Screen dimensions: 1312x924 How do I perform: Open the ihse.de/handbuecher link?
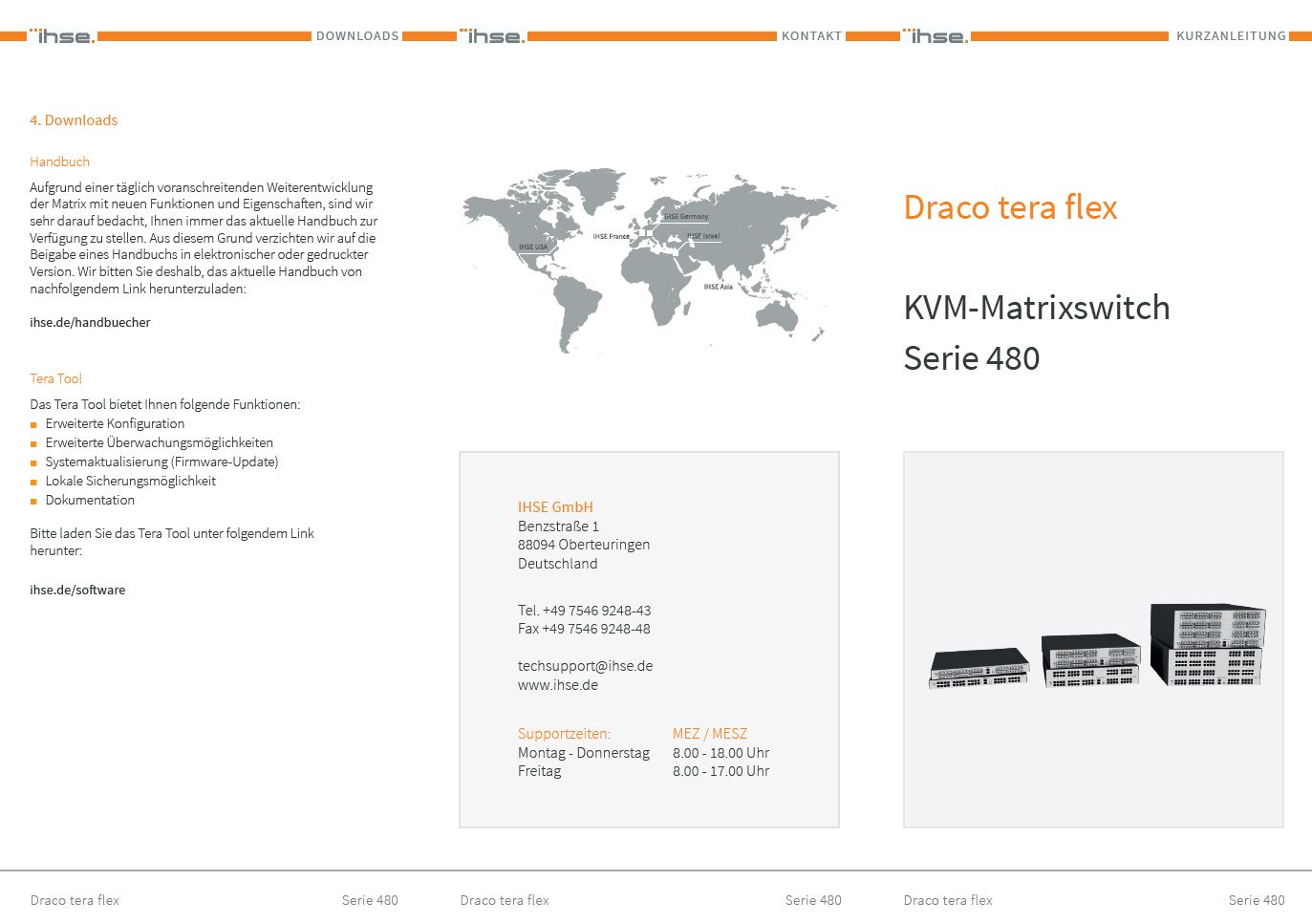pos(90,322)
